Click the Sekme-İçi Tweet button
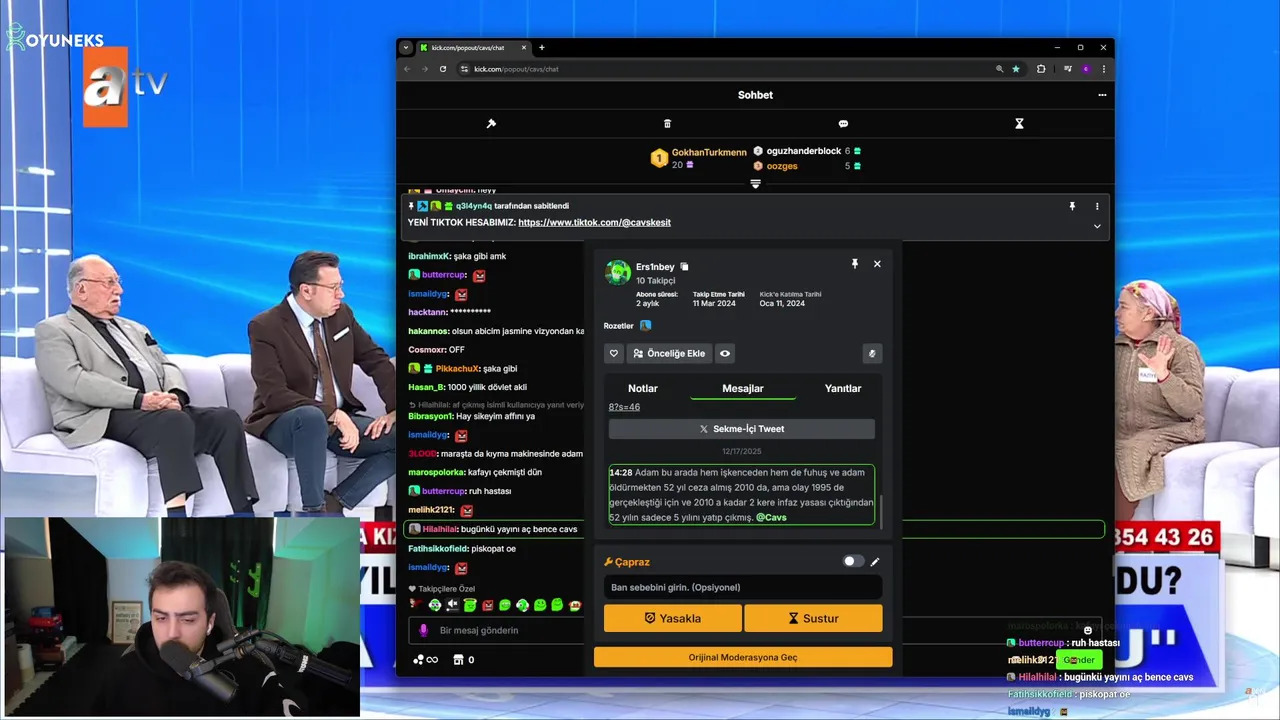Viewport: 1280px width, 720px height. pyautogui.click(x=742, y=429)
